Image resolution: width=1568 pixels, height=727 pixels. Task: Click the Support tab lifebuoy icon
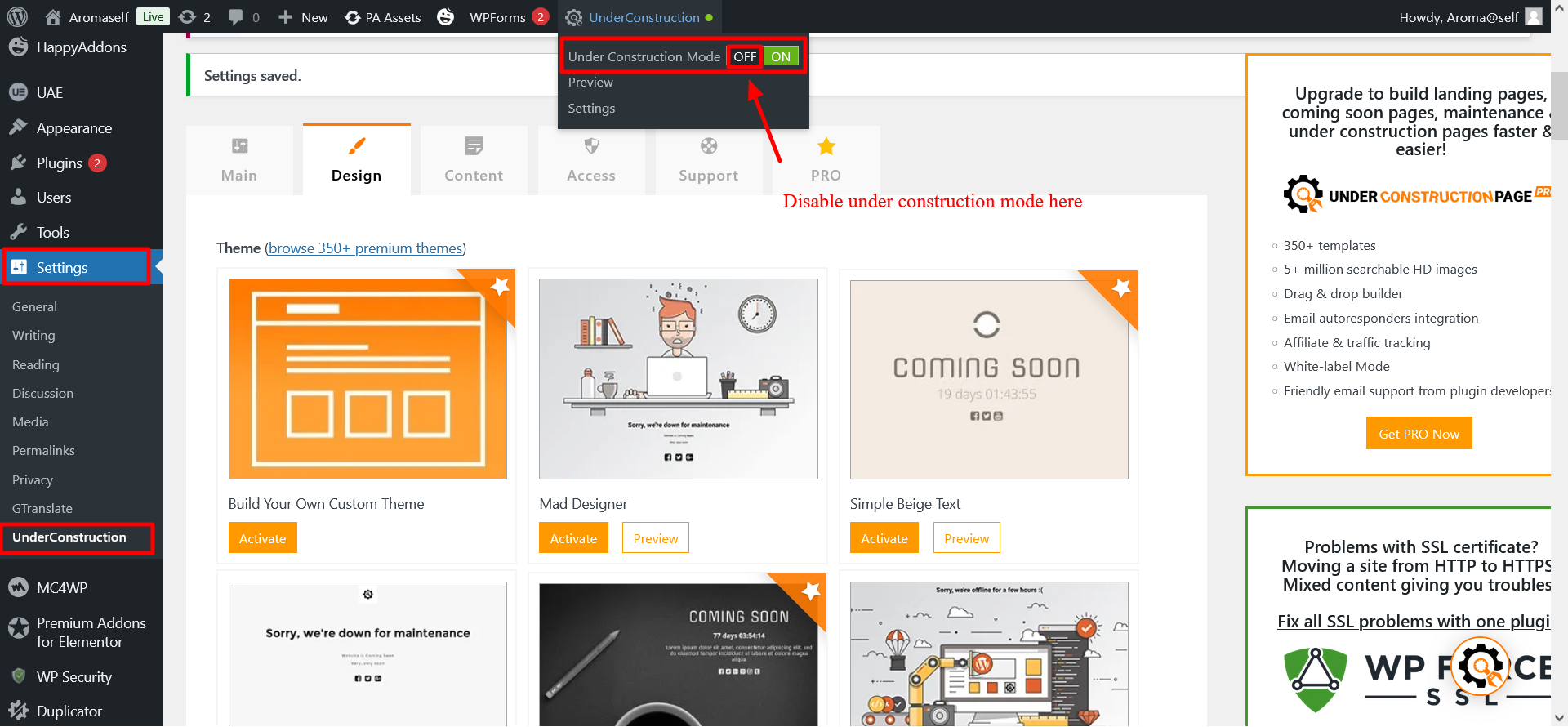[x=709, y=146]
